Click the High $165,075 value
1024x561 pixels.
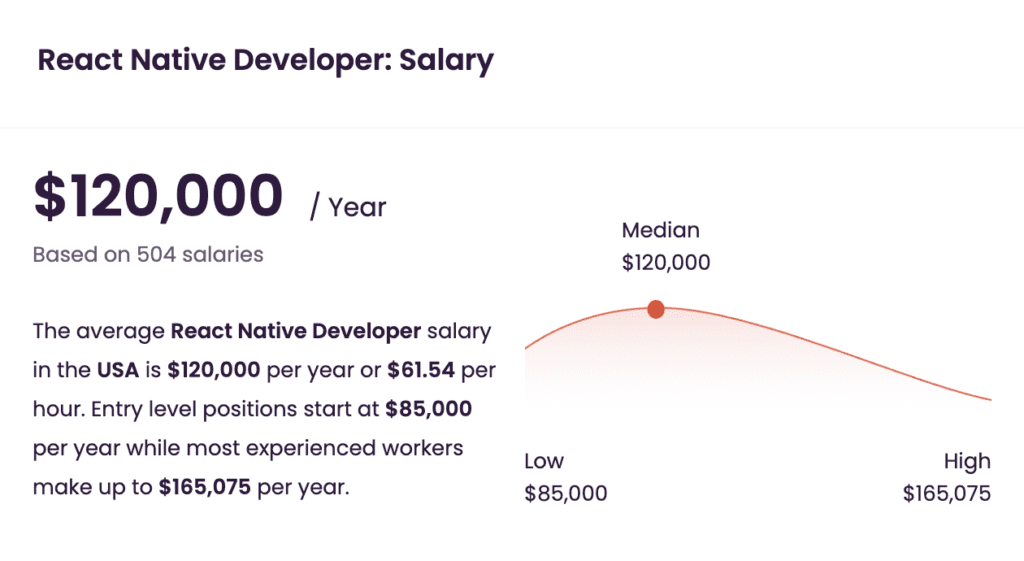pos(947,493)
